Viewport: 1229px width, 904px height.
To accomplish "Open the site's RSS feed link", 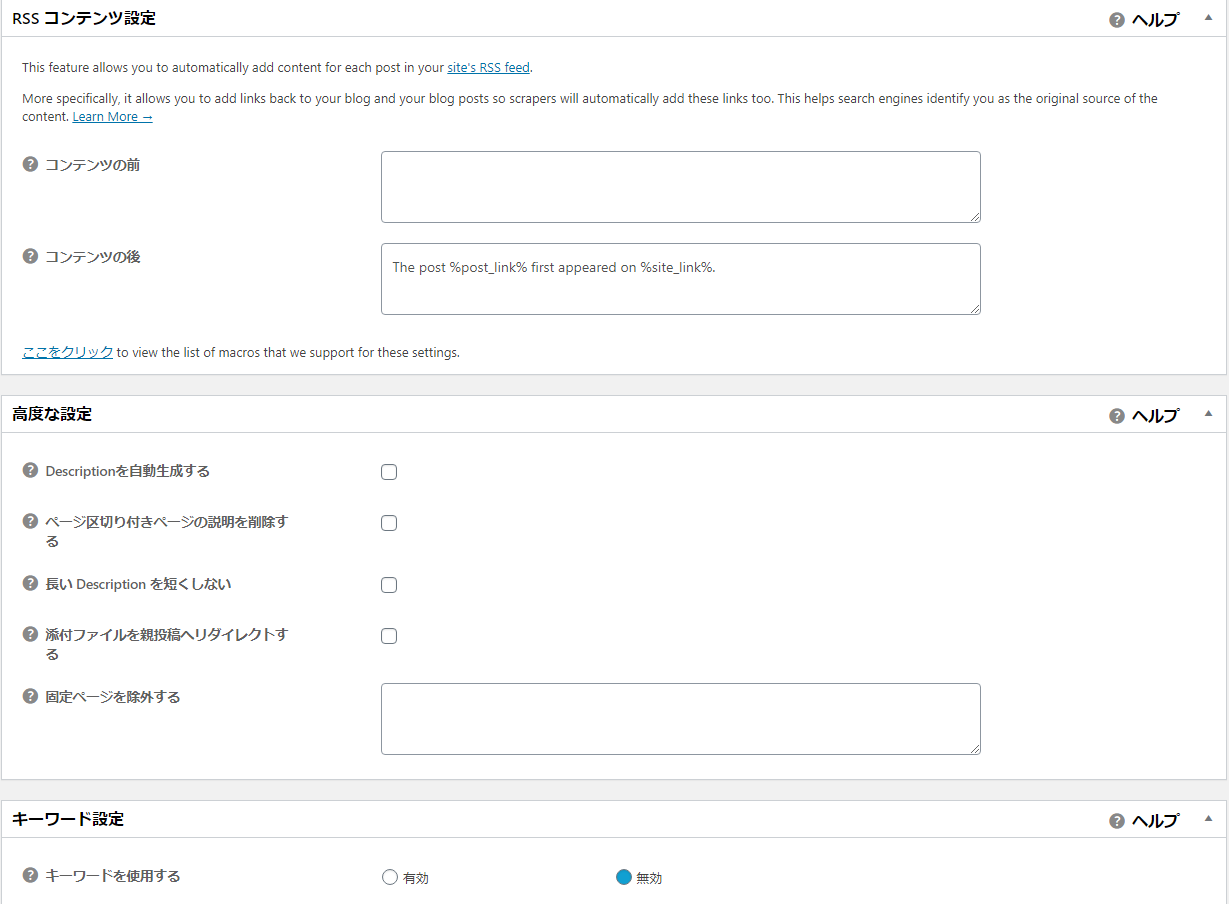I will 488,68.
